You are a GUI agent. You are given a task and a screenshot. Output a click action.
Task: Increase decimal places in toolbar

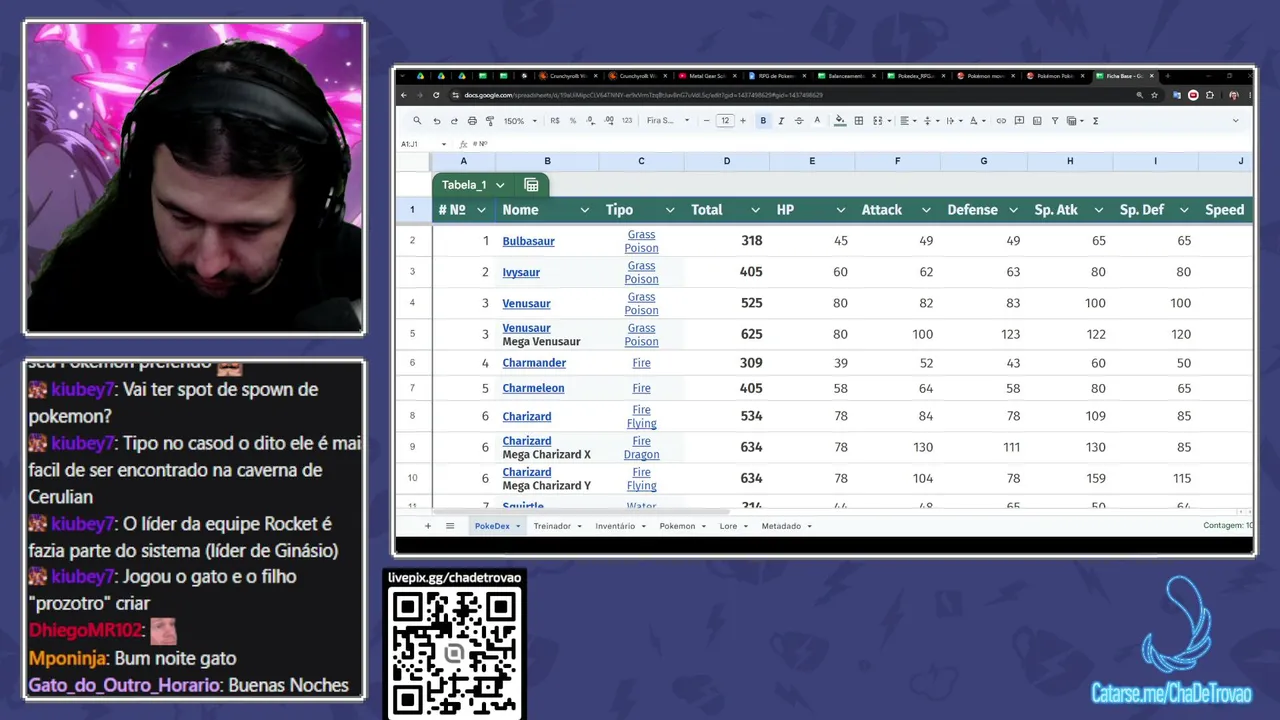pyautogui.click(x=609, y=121)
